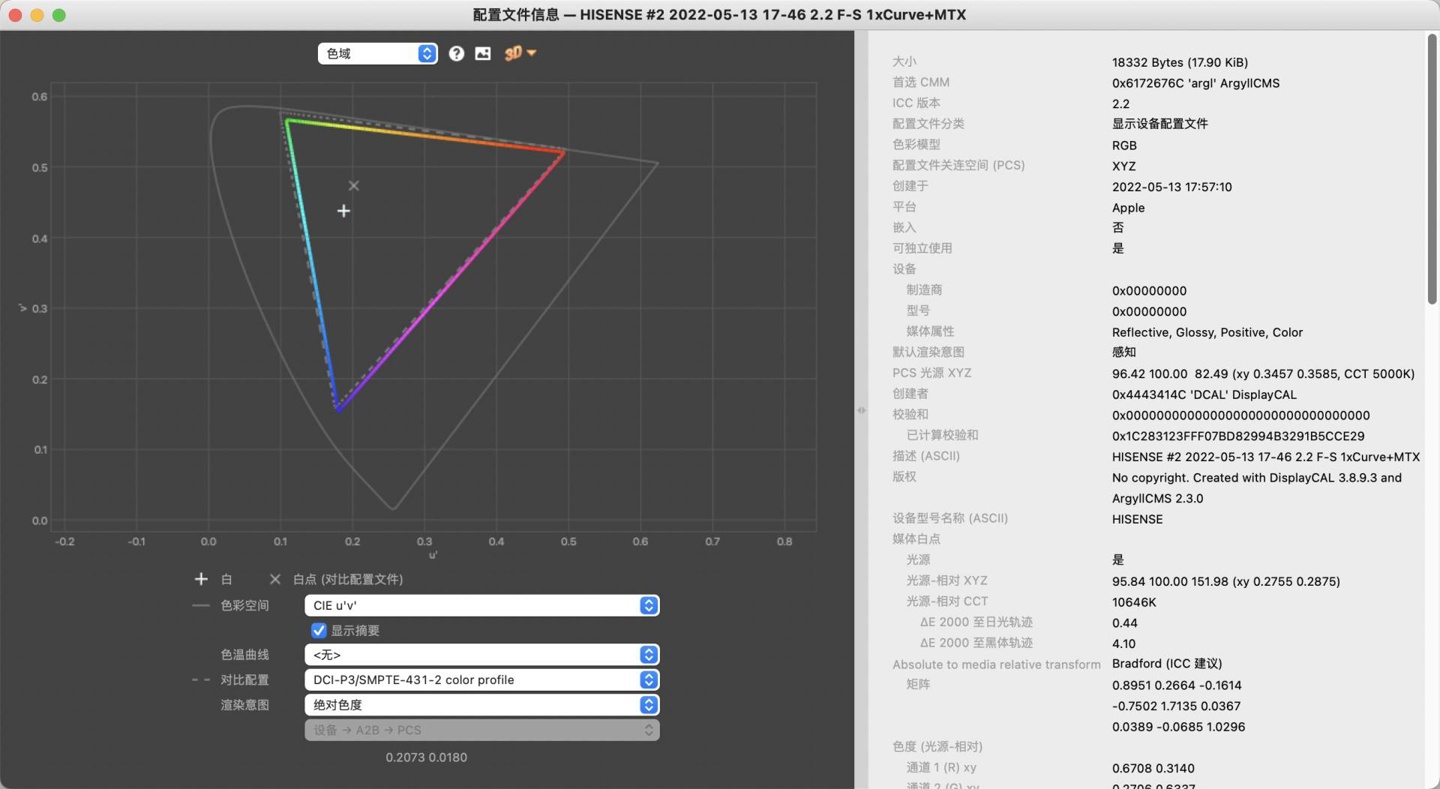Open the help question mark icon
The image size is (1440, 789).
[456, 54]
